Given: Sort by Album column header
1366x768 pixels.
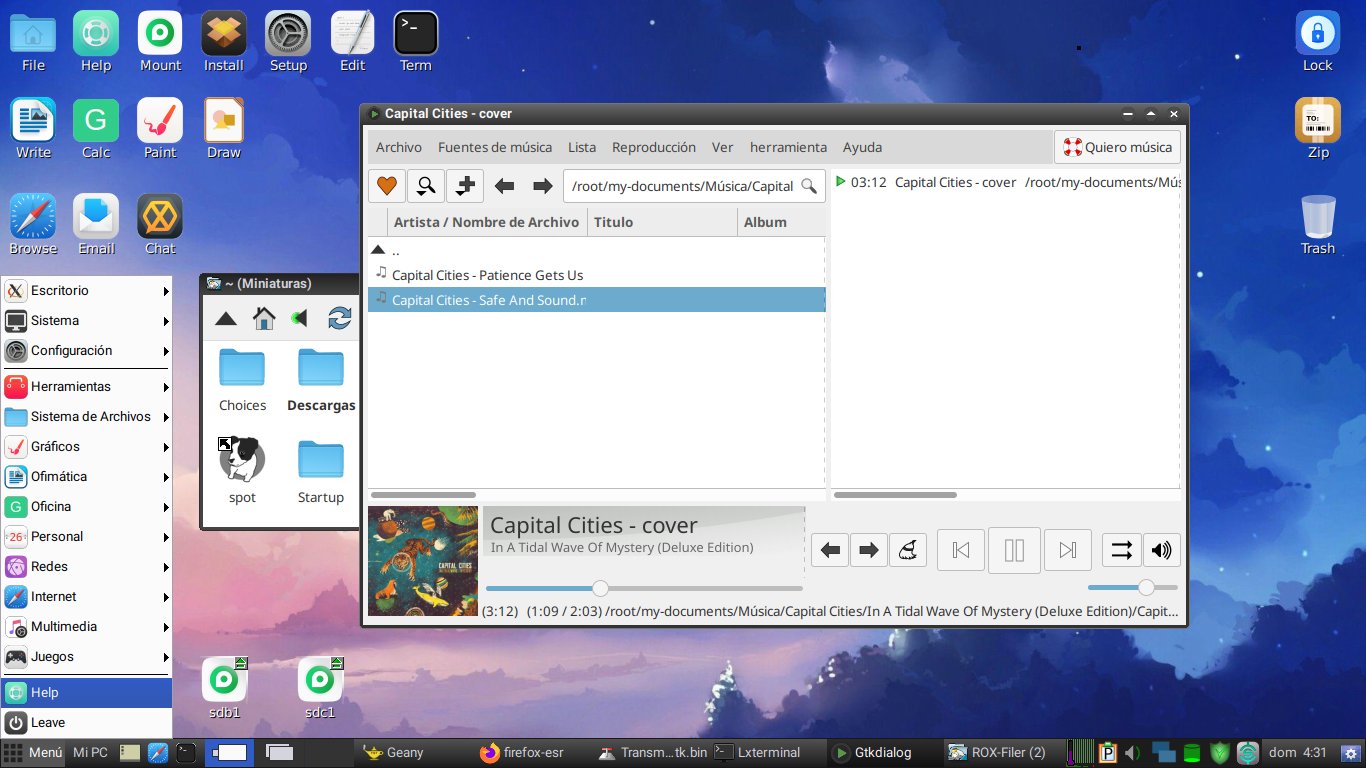Looking at the screenshot, I should [x=781, y=222].
